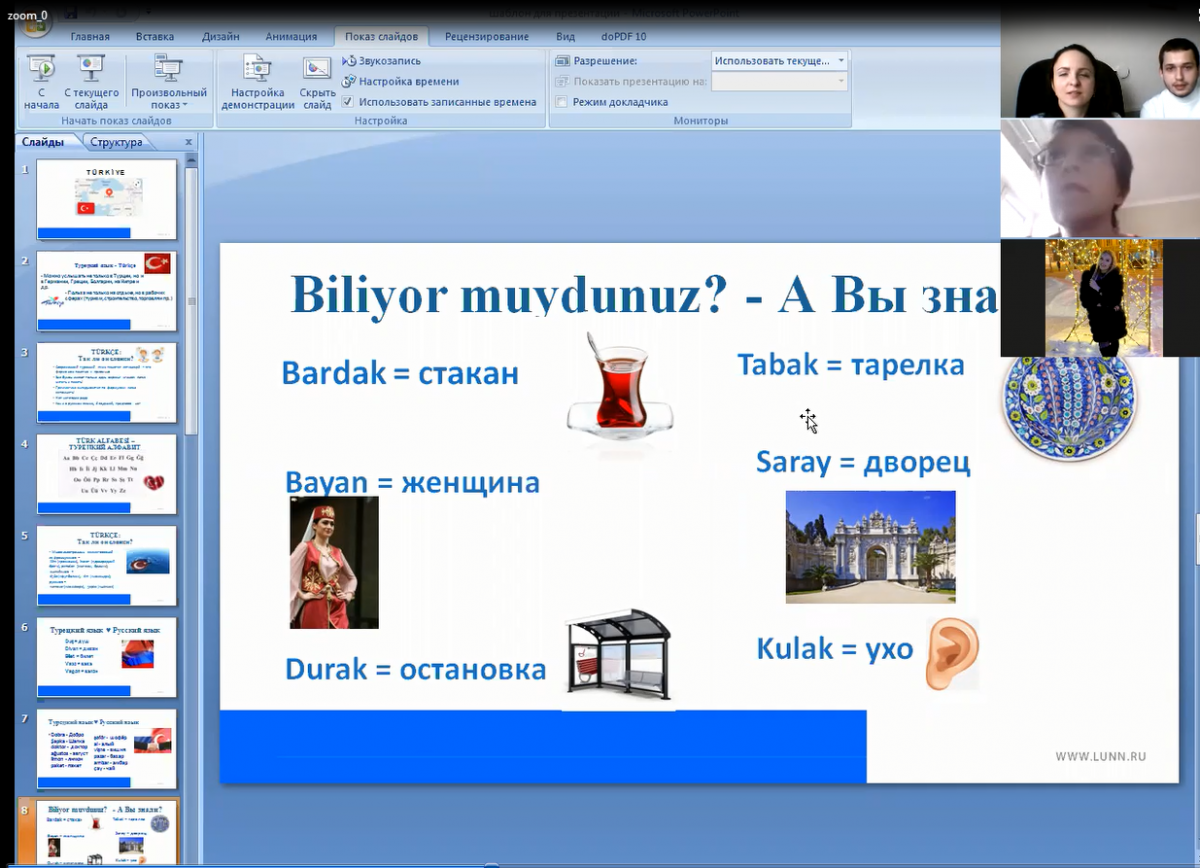Click the middle Zoom video tile
Screen dimensions: 1200x868
click(1100, 178)
